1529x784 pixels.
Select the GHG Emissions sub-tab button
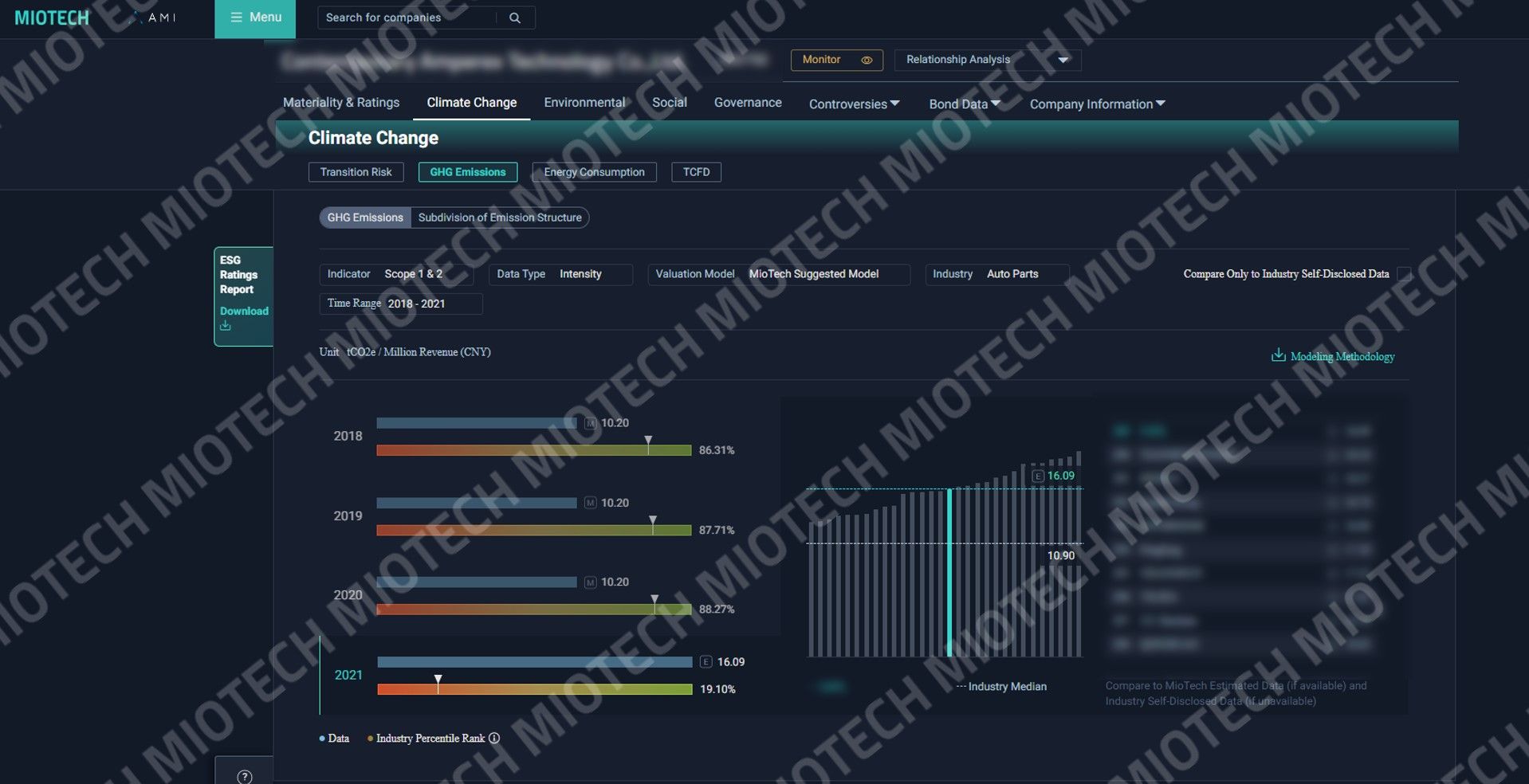click(x=468, y=172)
